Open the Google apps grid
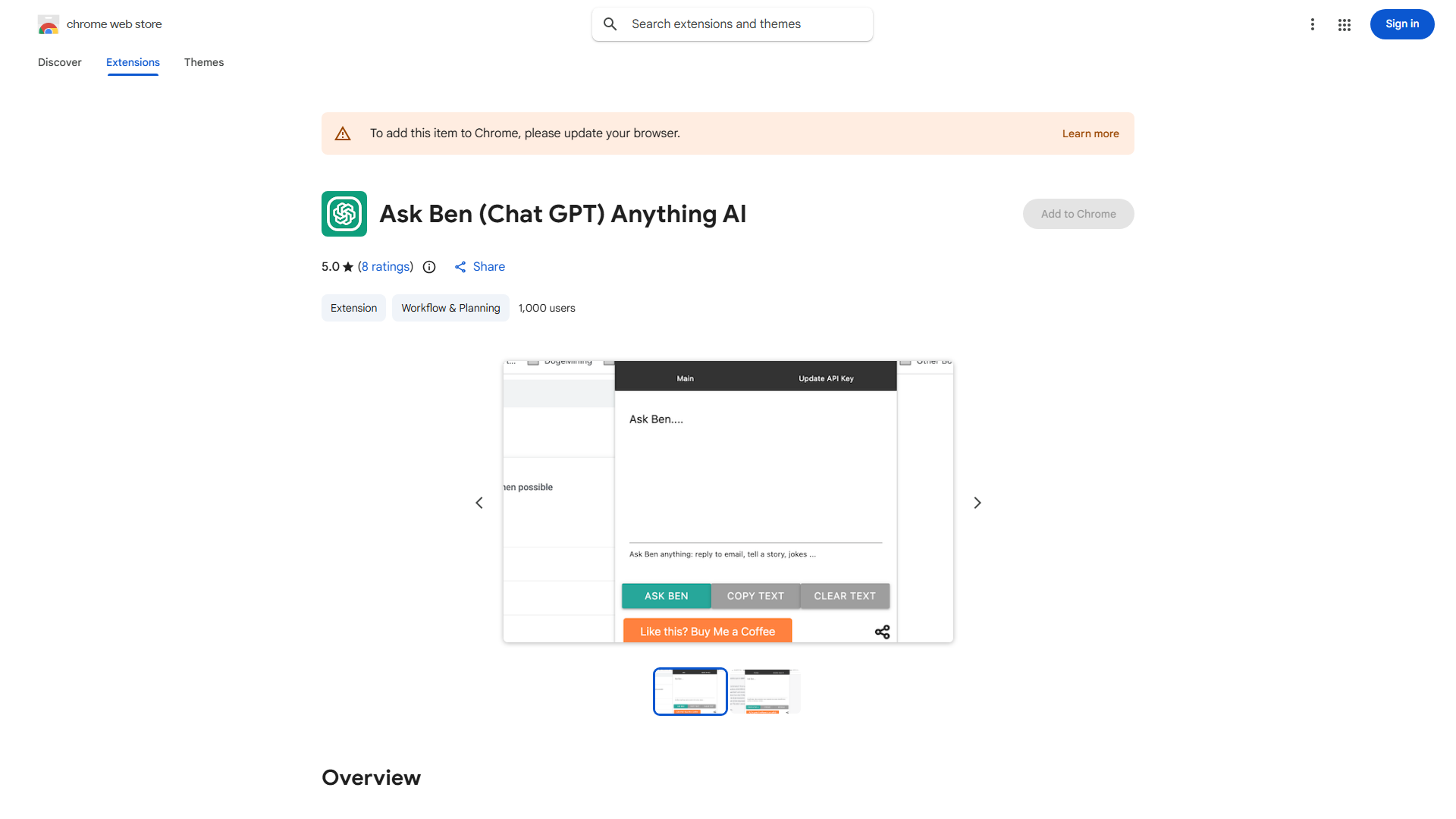Viewport: 1456px width, 819px height. [x=1345, y=25]
